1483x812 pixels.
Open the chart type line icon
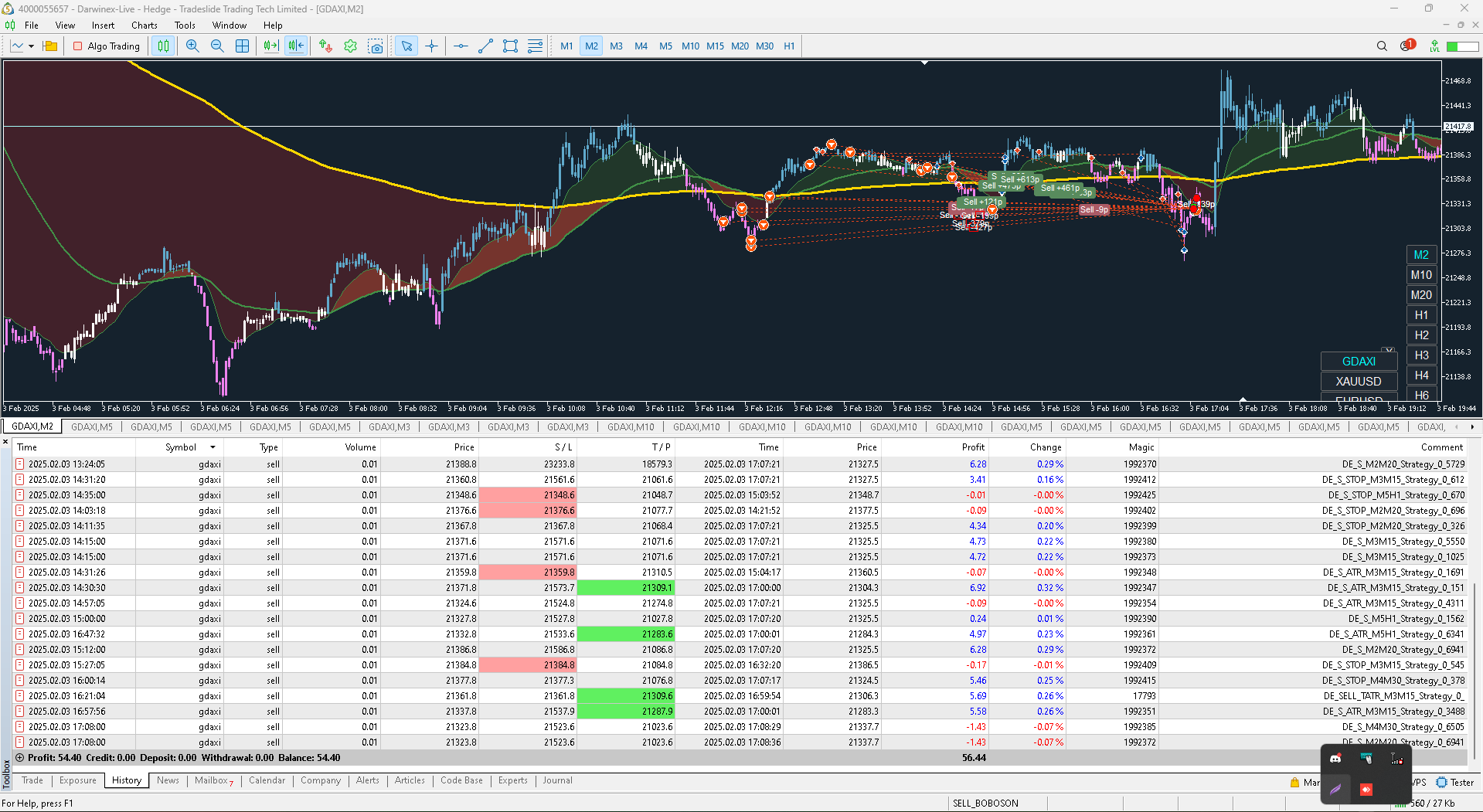(17, 46)
